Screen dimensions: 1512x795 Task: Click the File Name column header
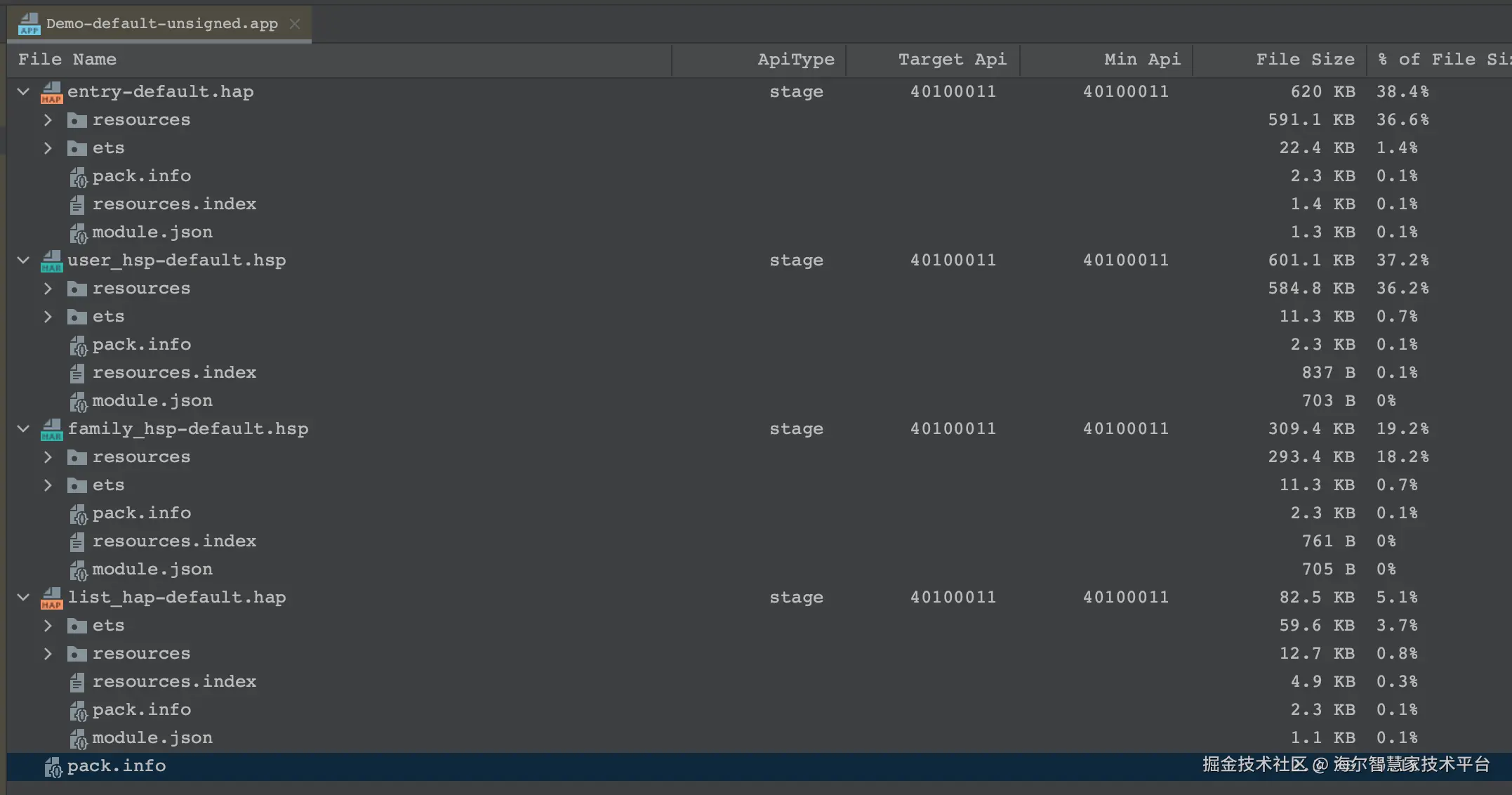point(67,60)
